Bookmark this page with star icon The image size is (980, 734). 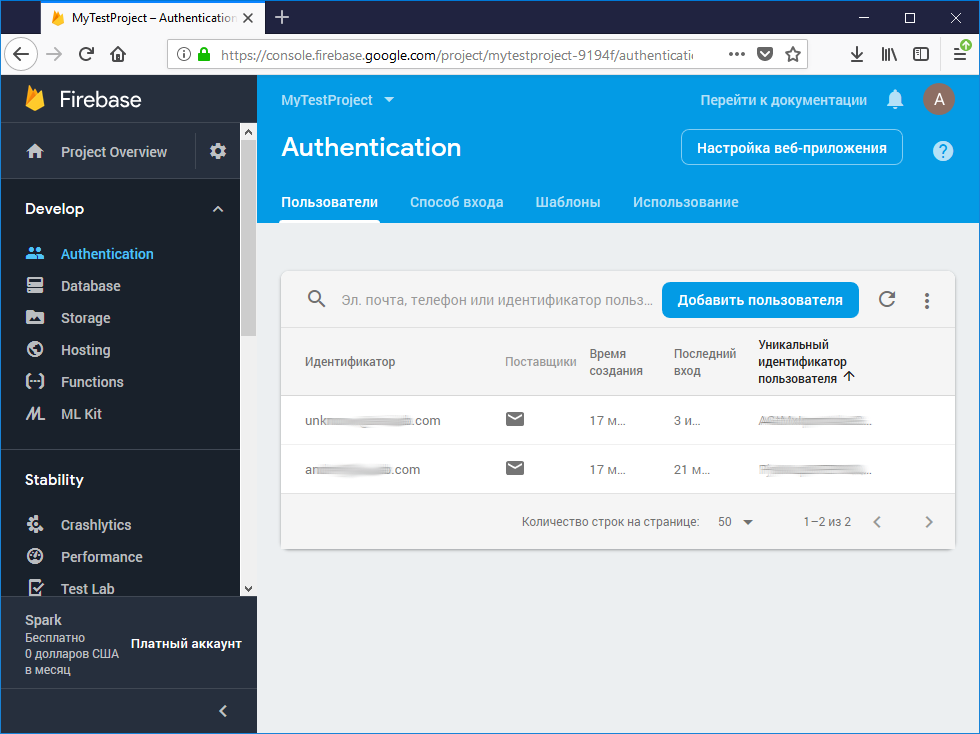point(793,55)
